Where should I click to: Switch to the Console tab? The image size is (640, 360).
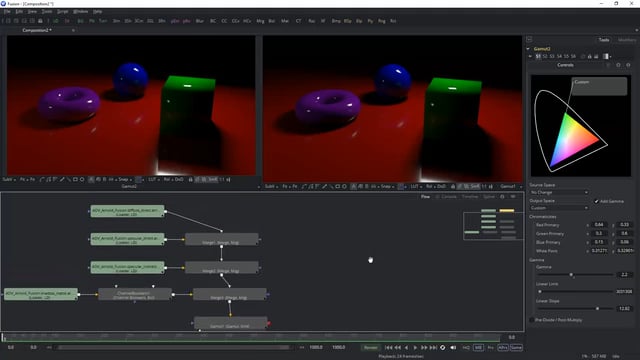click(449, 197)
